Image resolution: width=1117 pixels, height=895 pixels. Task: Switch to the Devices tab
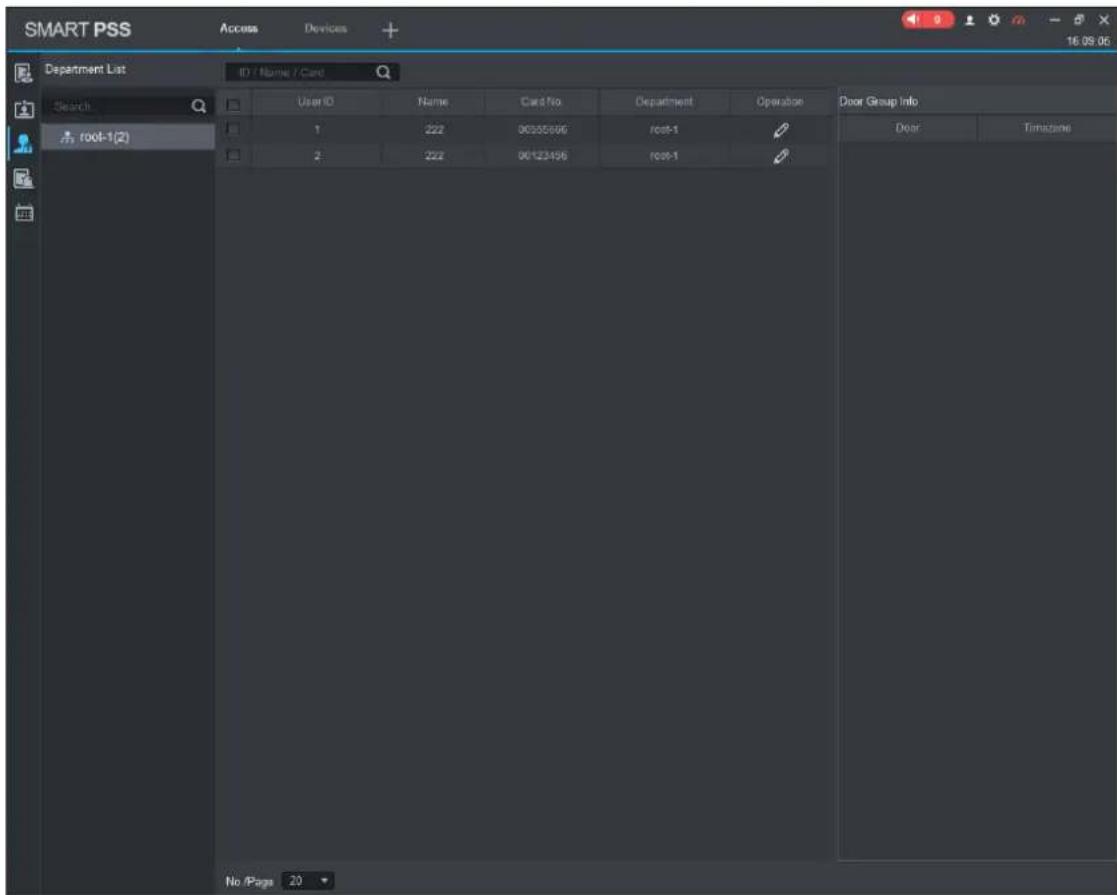point(326,29)
